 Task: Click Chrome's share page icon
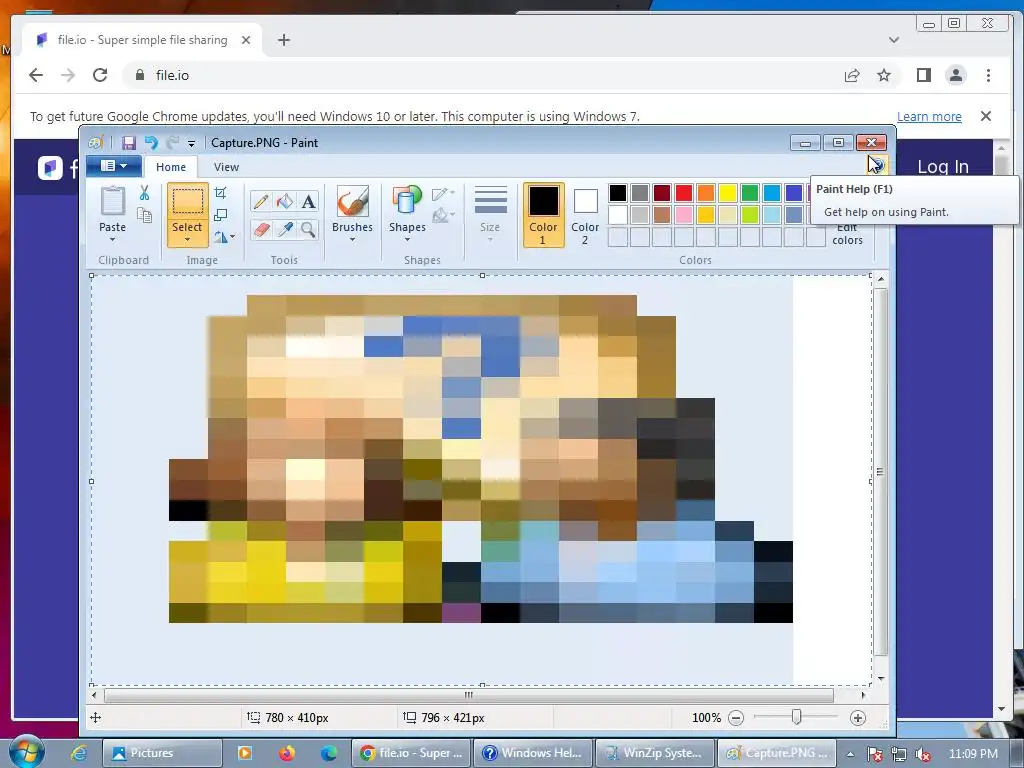(x=852, y=75)
